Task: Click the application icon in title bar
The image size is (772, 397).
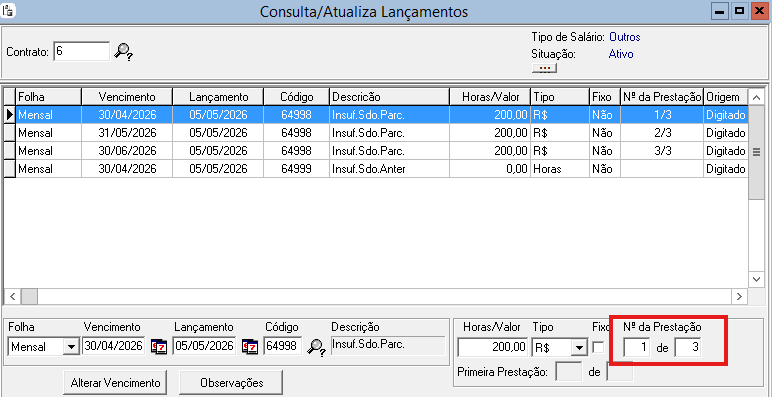Action: [x=7, y=10]
